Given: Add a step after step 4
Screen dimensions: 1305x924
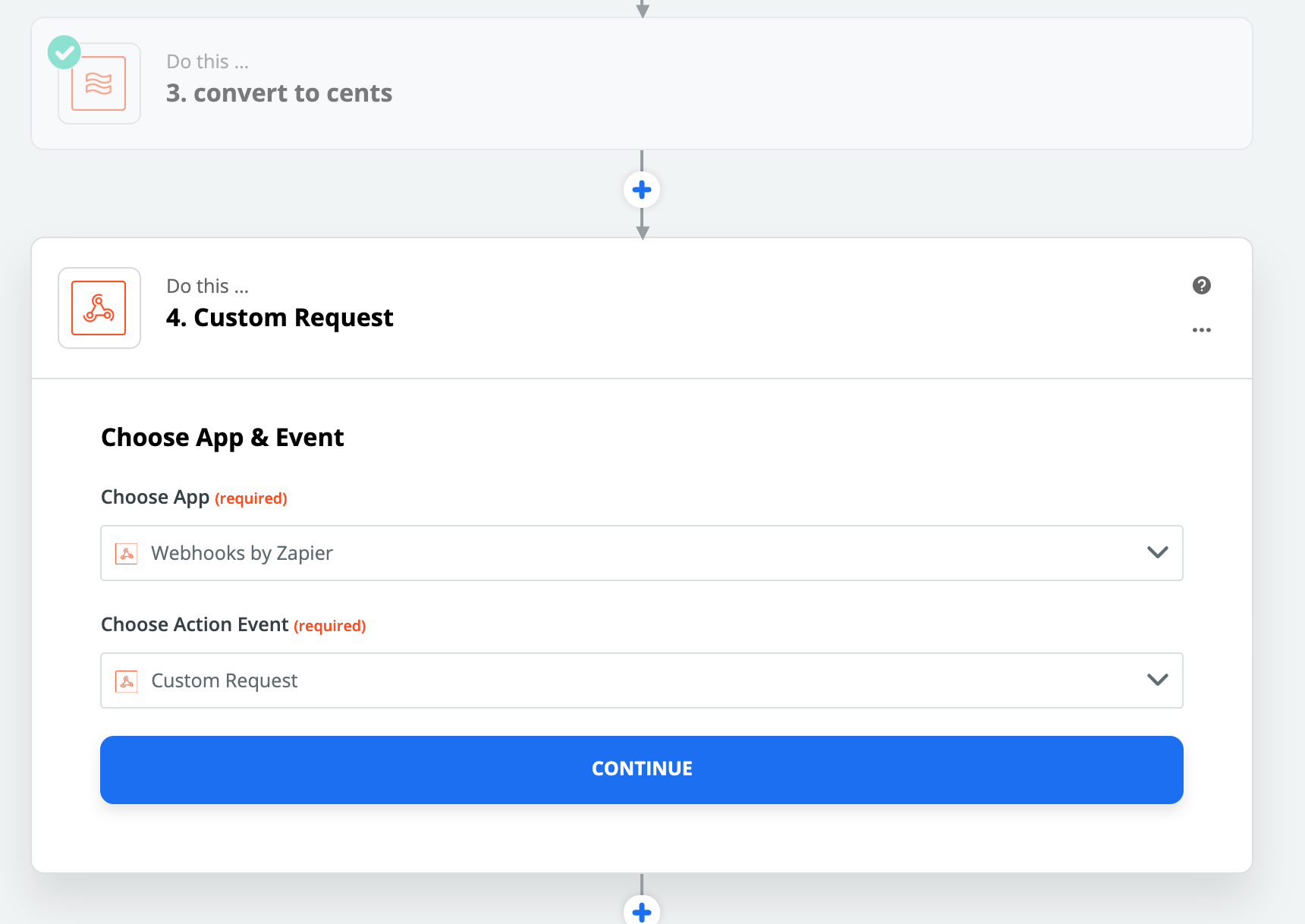Looking at the screenshot, I should pos(642,910).
